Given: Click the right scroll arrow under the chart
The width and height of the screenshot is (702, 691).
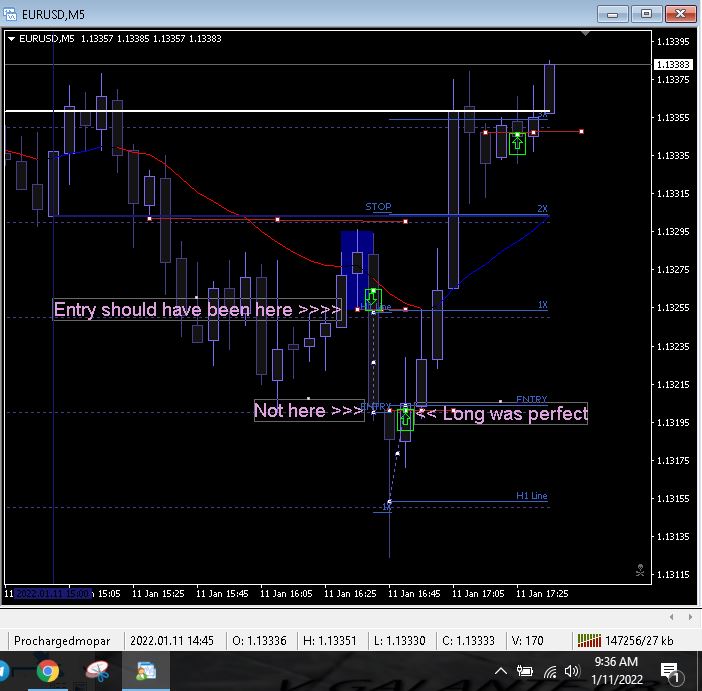Looking at the screenshot, I should pos(690,617).
